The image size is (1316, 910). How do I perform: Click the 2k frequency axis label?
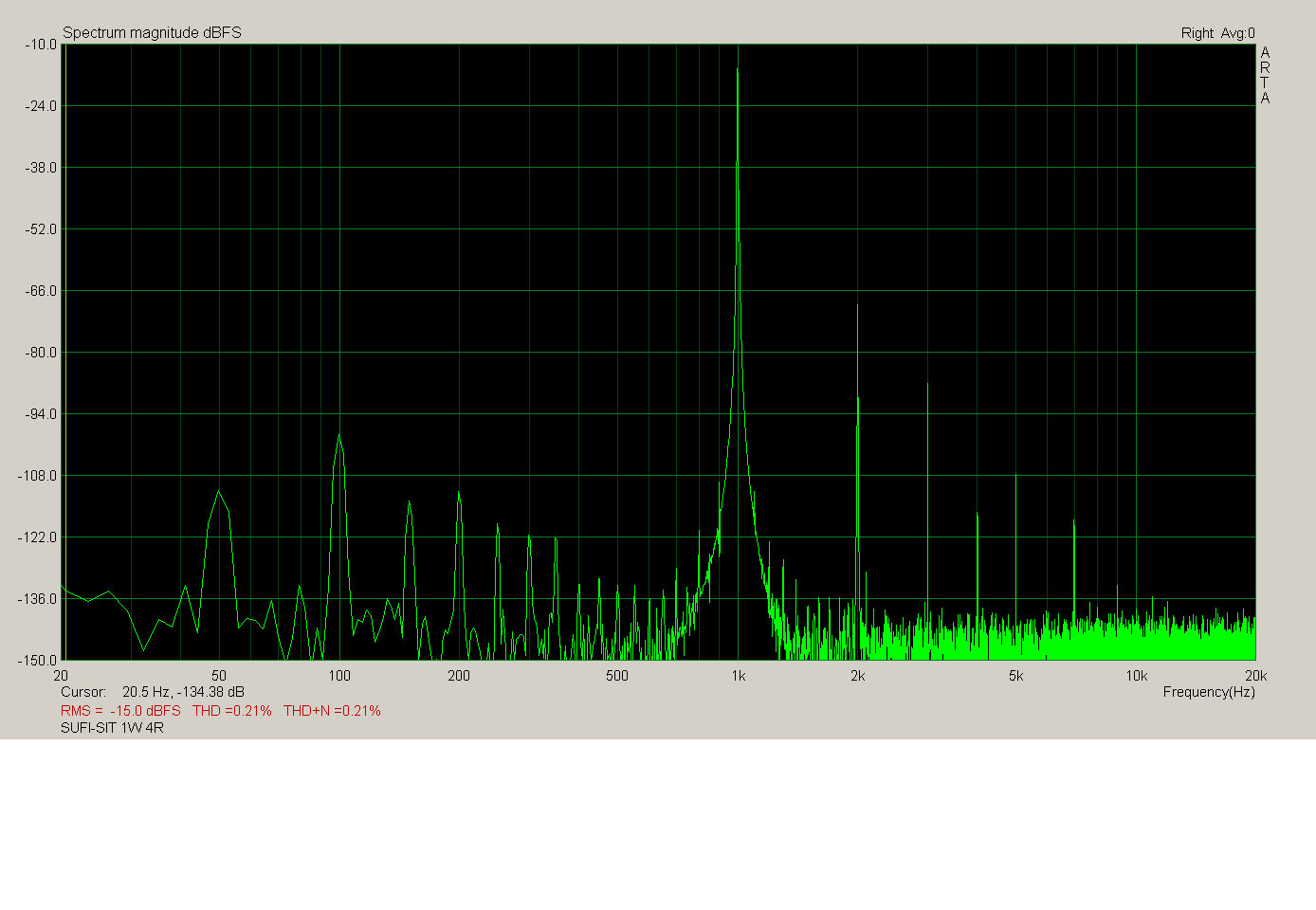pyautogui.click(x=858, y=676)
